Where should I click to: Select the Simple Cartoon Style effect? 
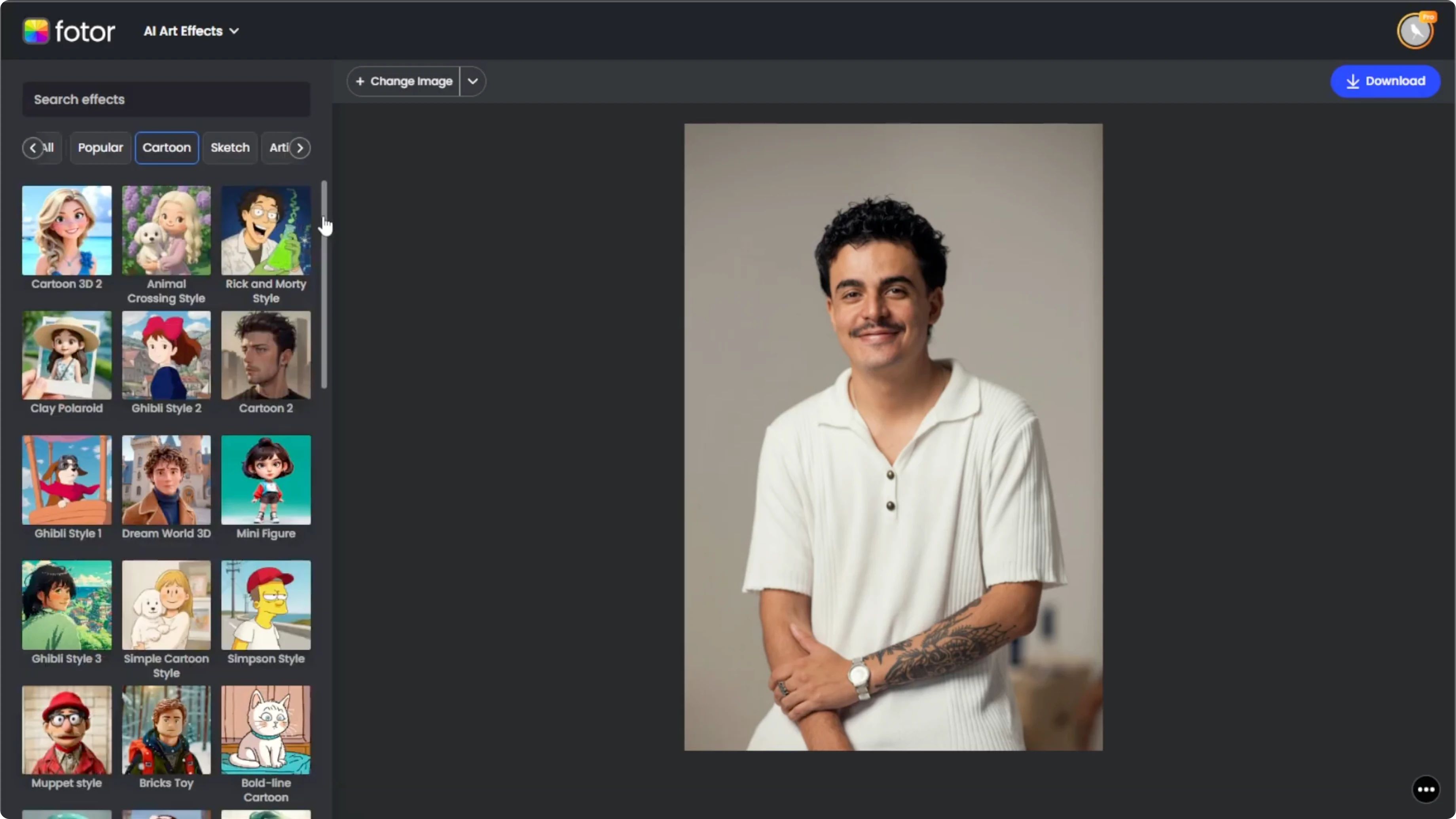166,605
